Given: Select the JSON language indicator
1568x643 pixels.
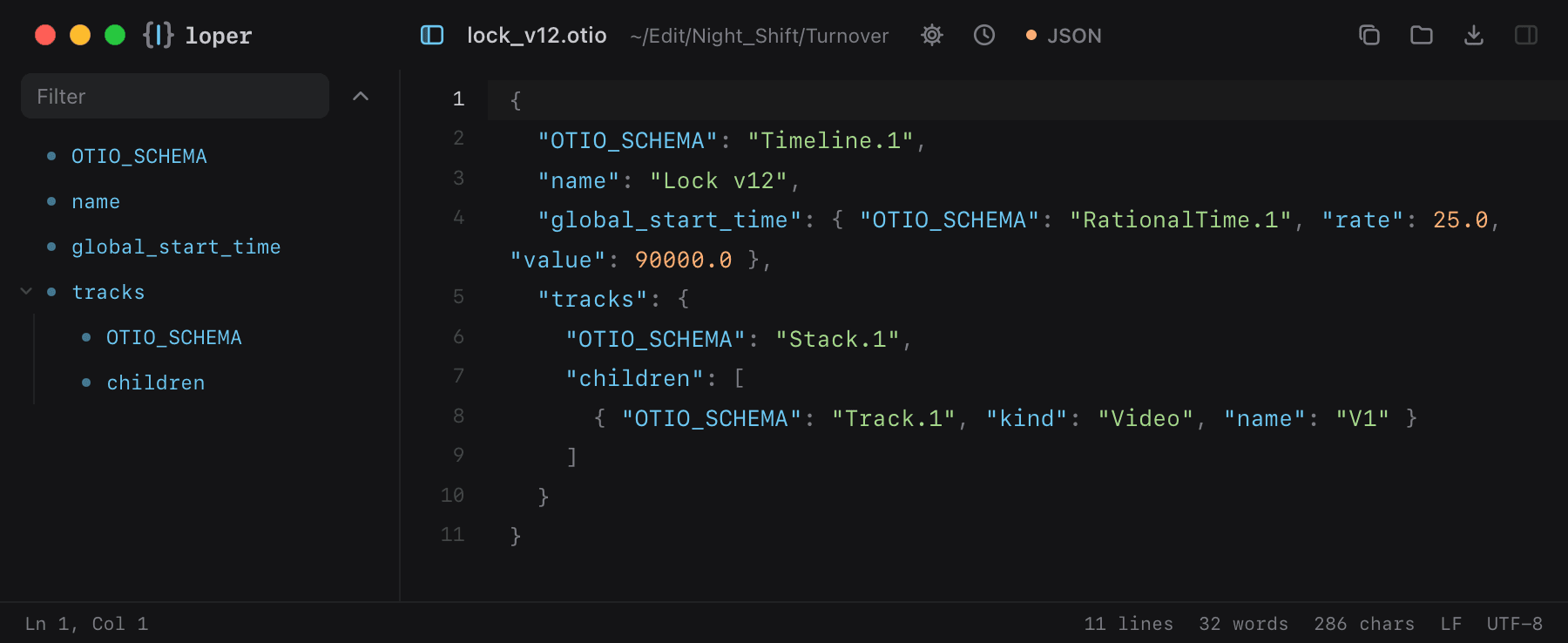Looking at the screenshot, I should tap(1064, 36).
